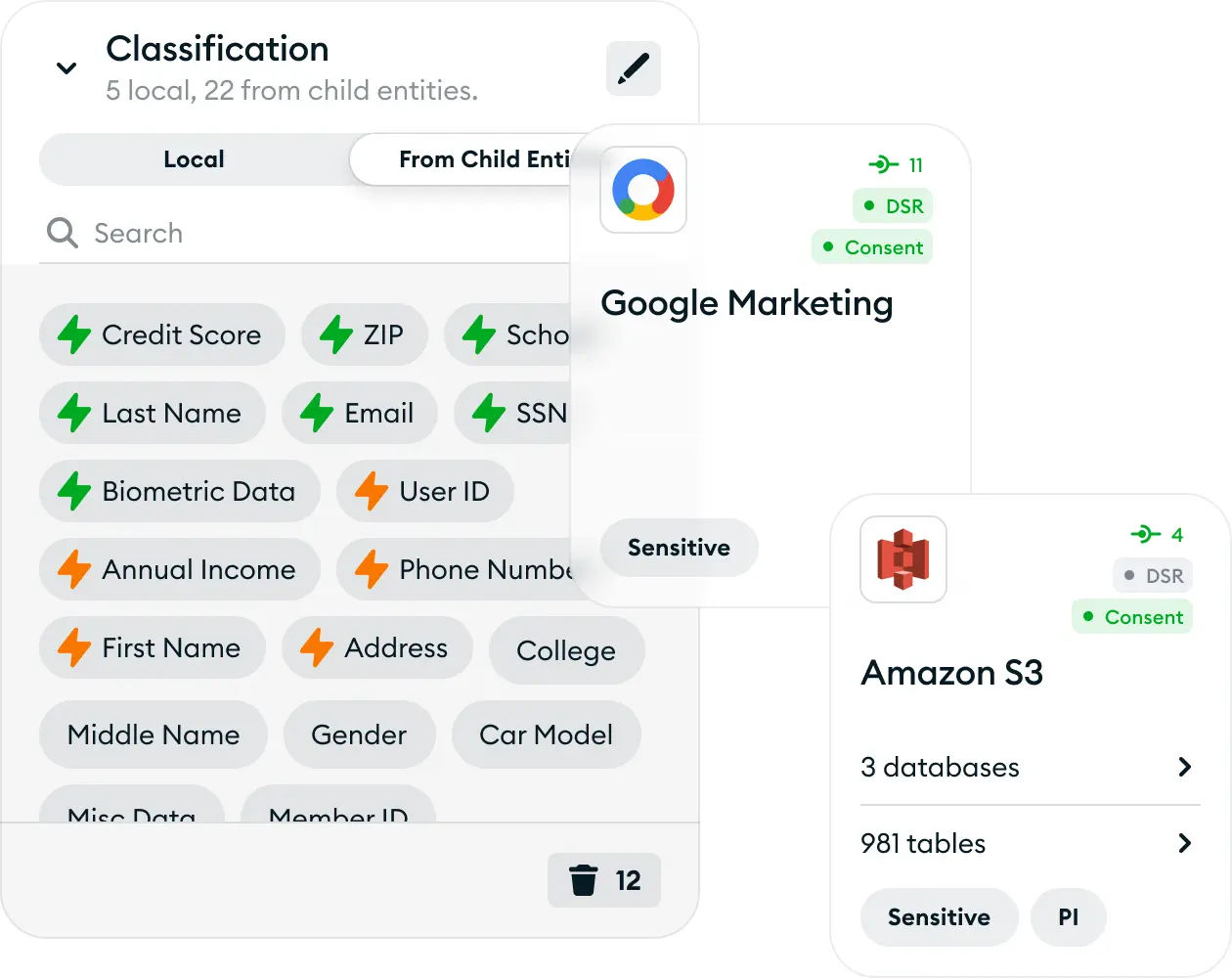
Task: Click the Google Marketing logo icon
Action: 643,190
